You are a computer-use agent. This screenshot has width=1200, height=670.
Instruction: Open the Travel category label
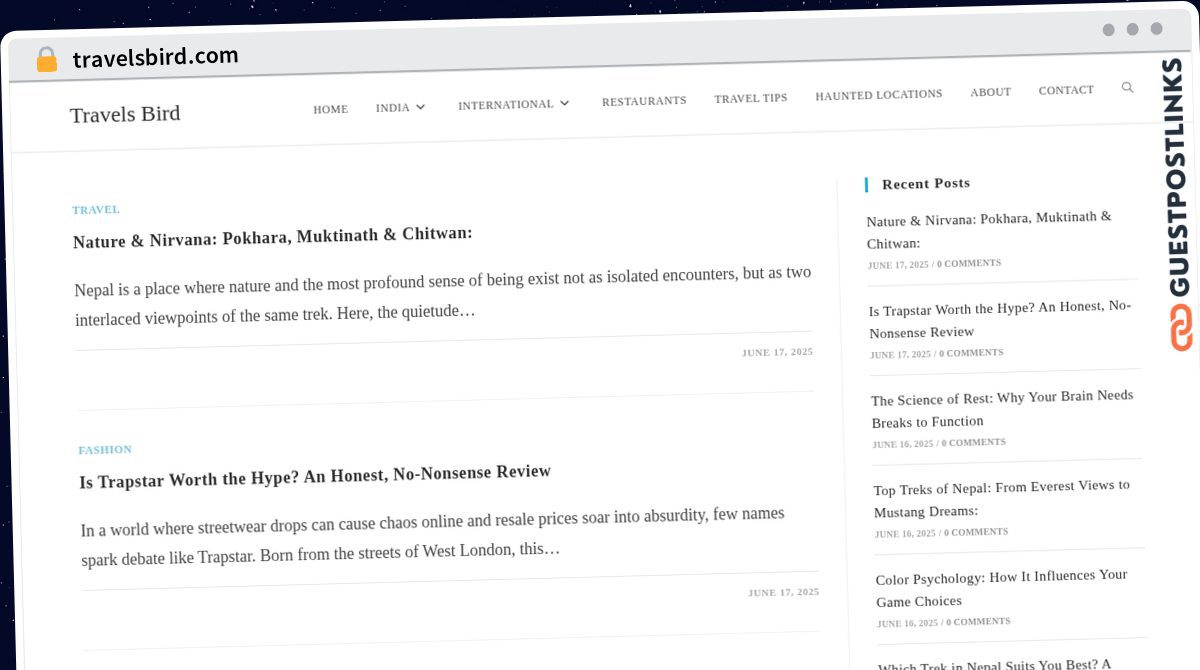coord(96,210)
